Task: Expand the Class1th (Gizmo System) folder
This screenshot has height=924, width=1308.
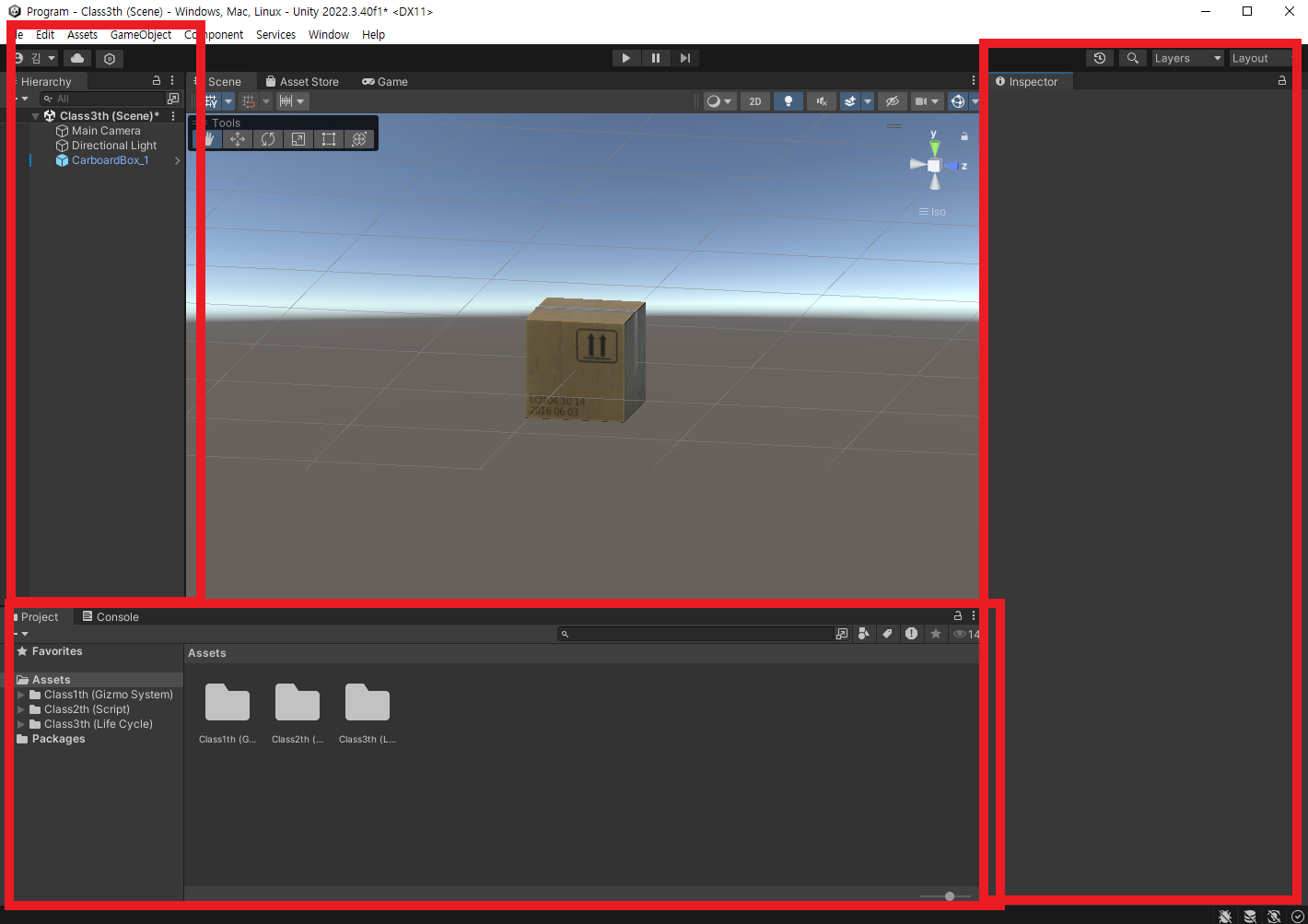Action: pyautogui.click(x=21, y=694)
